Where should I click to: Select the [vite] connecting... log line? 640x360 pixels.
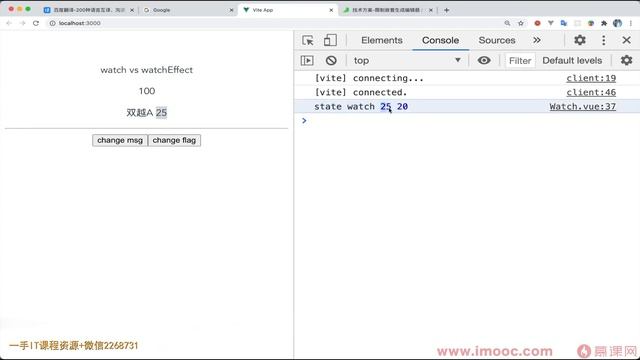click(x=467, y=78)
